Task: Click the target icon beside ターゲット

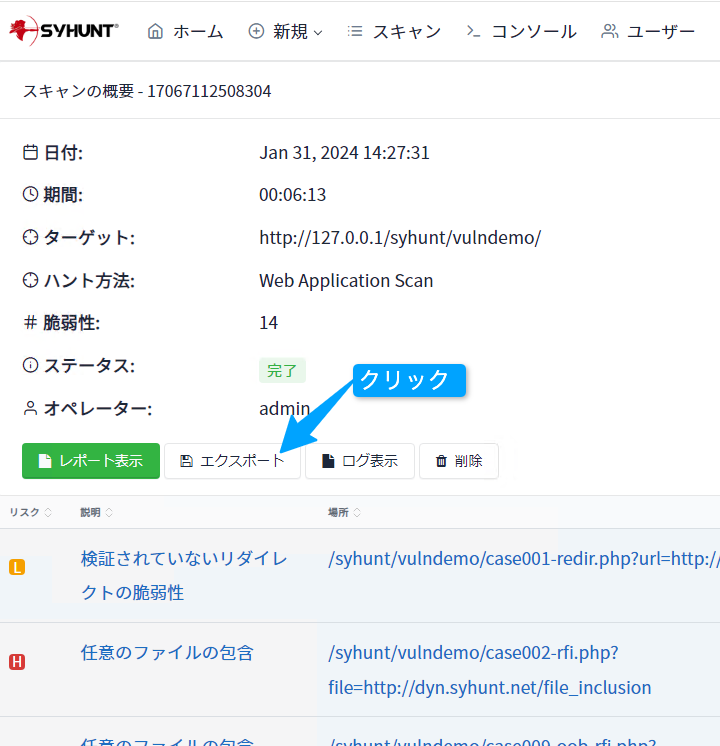Action: [x=30, y=237]
